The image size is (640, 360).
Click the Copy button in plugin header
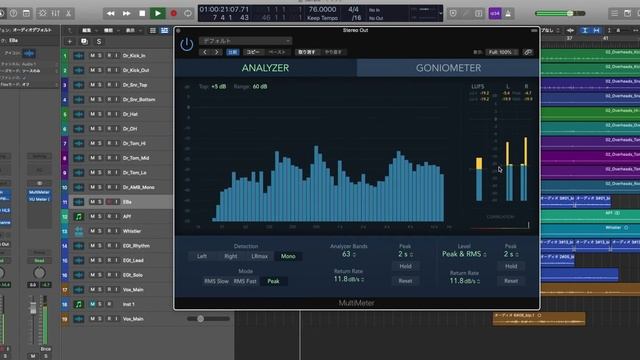tap(253, 52)
